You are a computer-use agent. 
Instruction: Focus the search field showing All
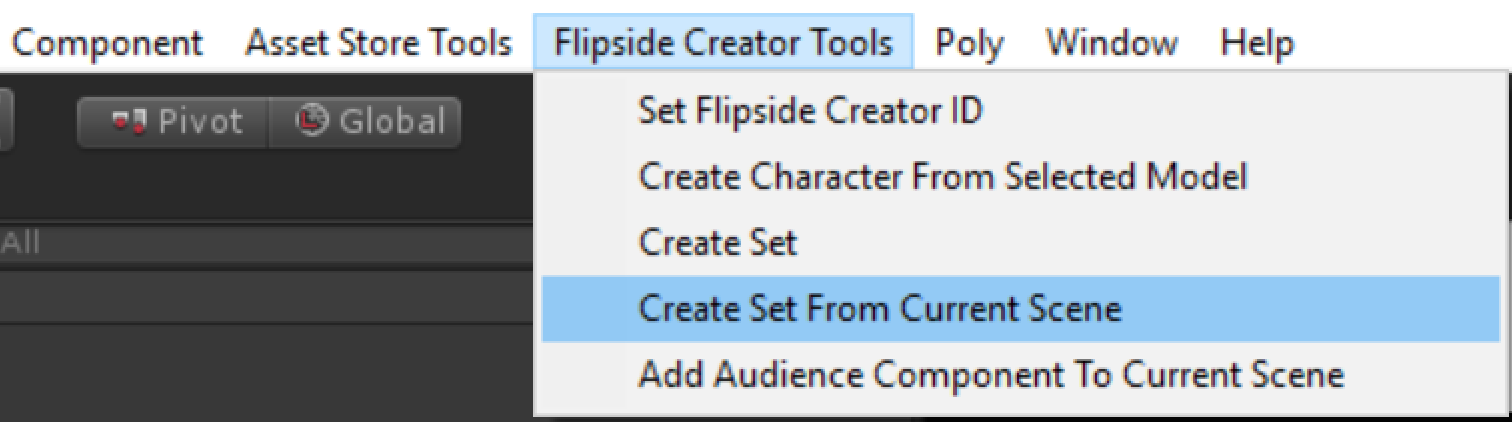(267, 243)
